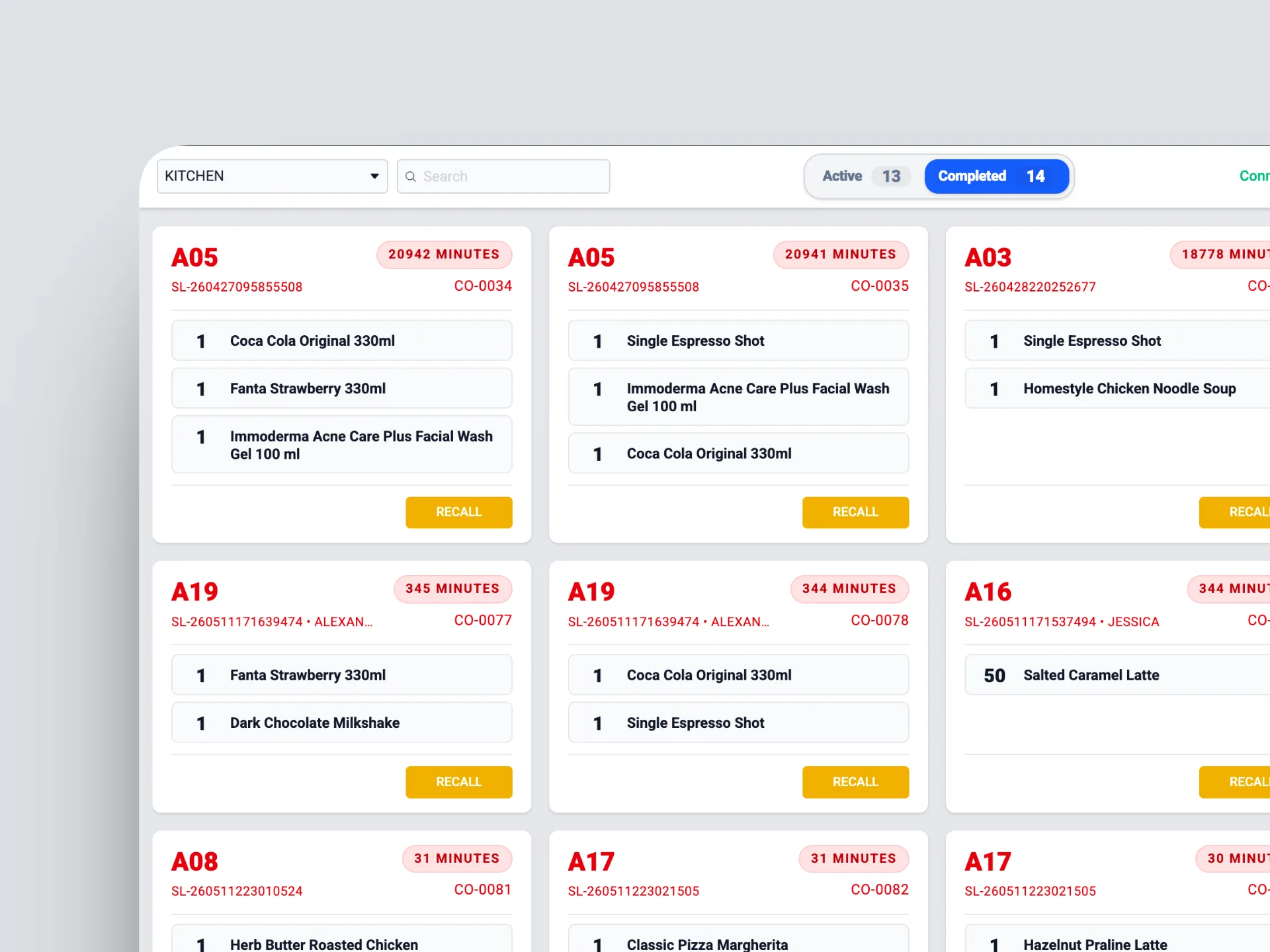Click the 31 MINUTES badge on CO-0081
Screen dimensions: 1270x952
click(x=457, y=859)
